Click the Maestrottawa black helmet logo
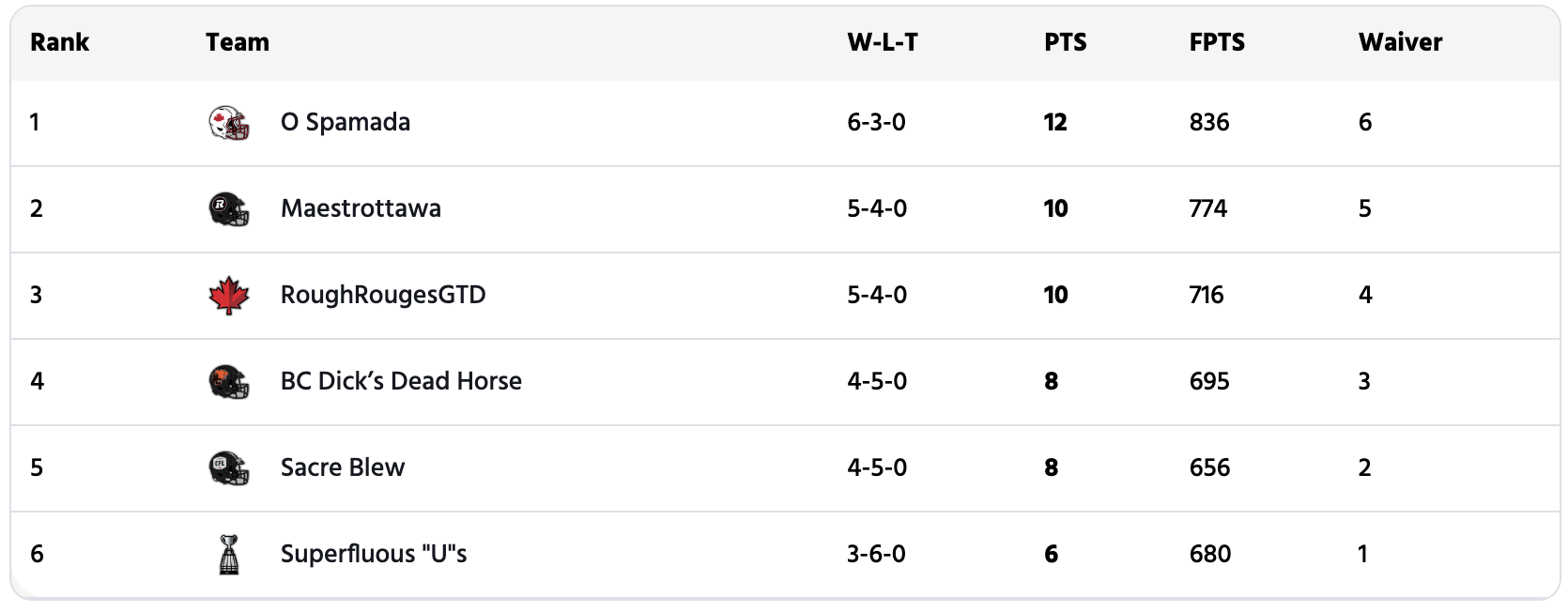Viewport: 1568px width, 612px height. point(228,208)
